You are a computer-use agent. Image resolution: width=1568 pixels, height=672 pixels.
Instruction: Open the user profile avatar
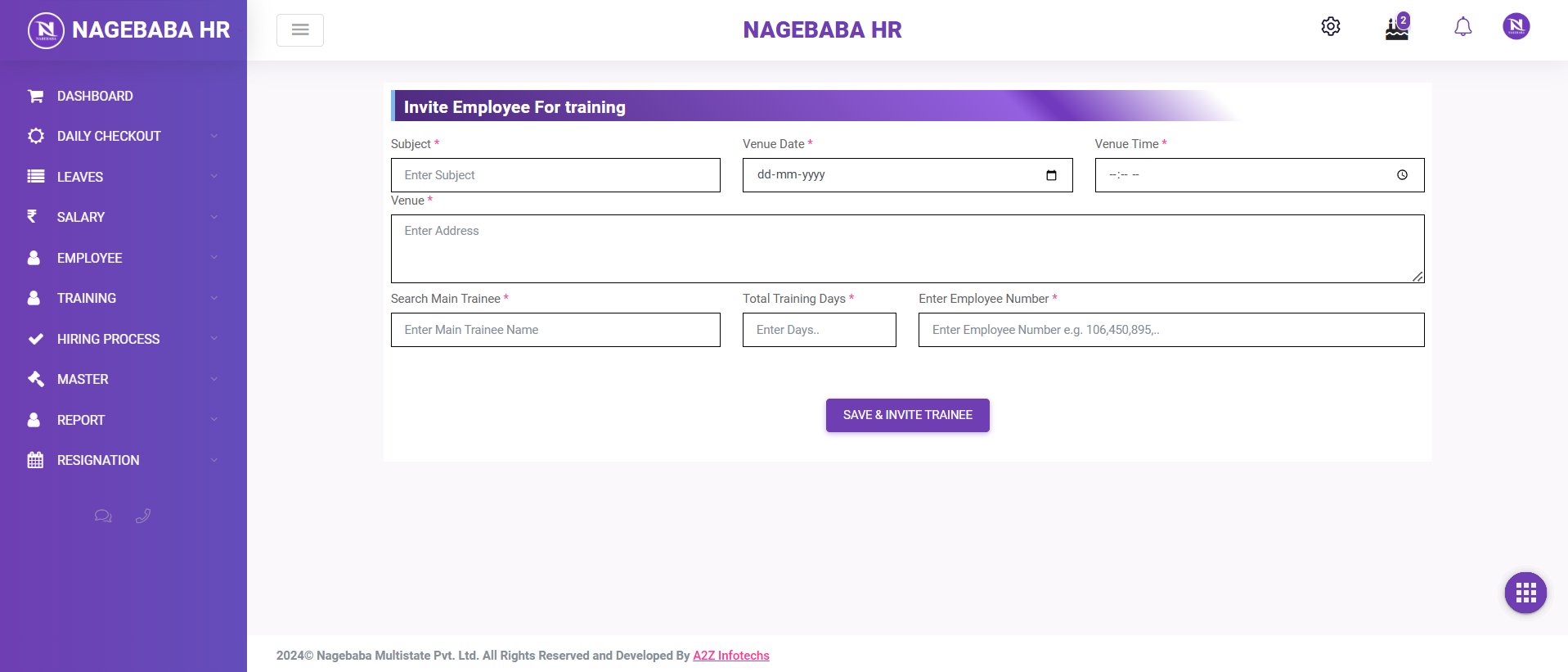tap(1516, 26)
